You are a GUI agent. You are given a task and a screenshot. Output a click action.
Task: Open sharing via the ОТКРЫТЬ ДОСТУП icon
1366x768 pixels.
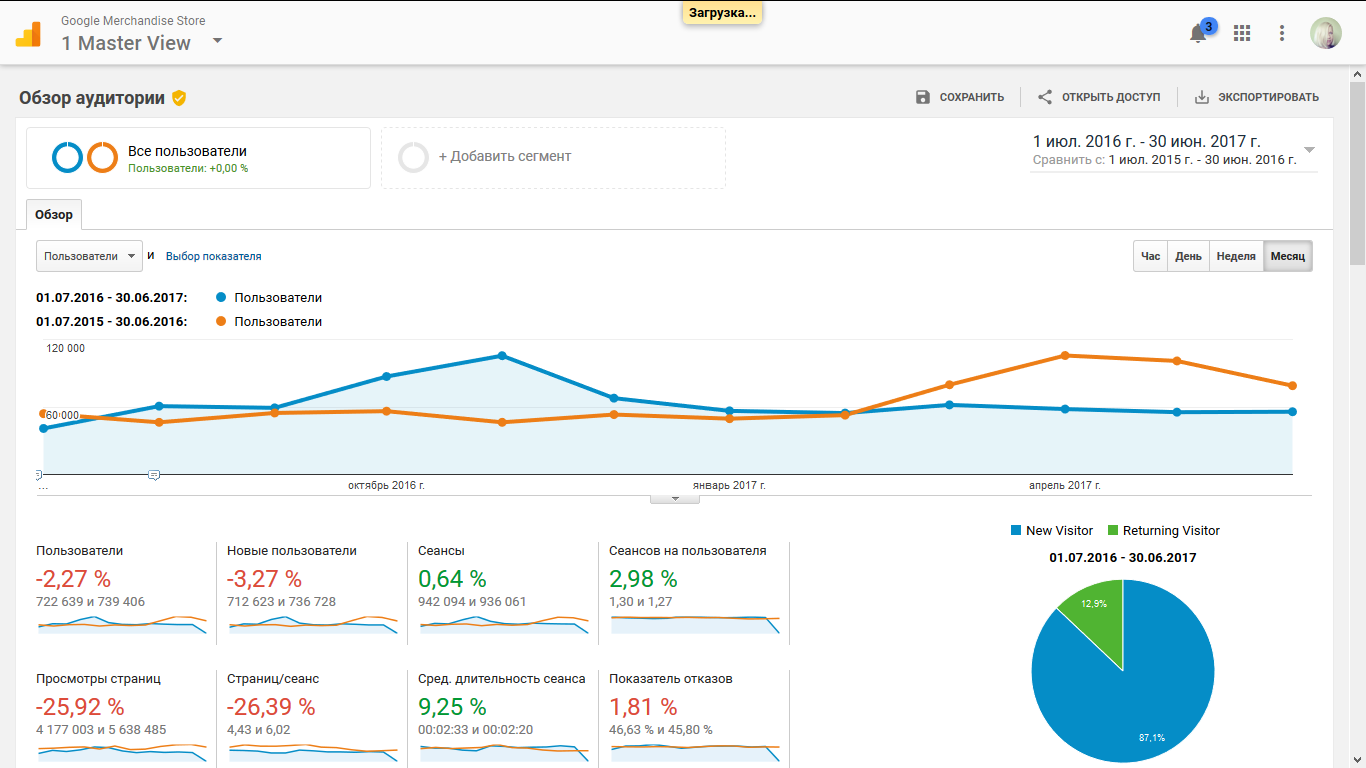point(1043,96)
